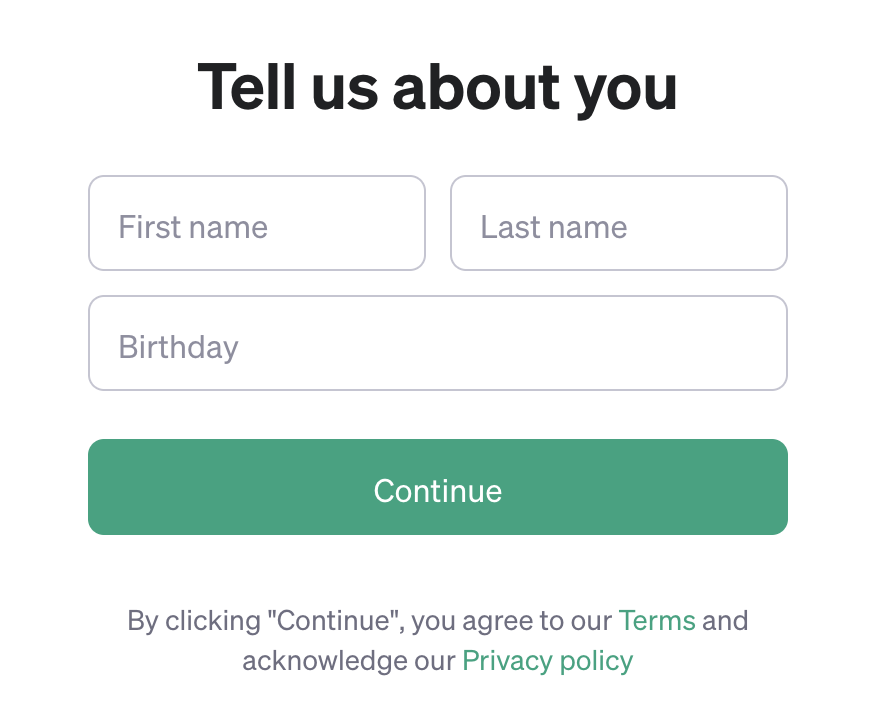Click the "Last name" placeholder text
The image size is (874, 708).
pos(553,227)
